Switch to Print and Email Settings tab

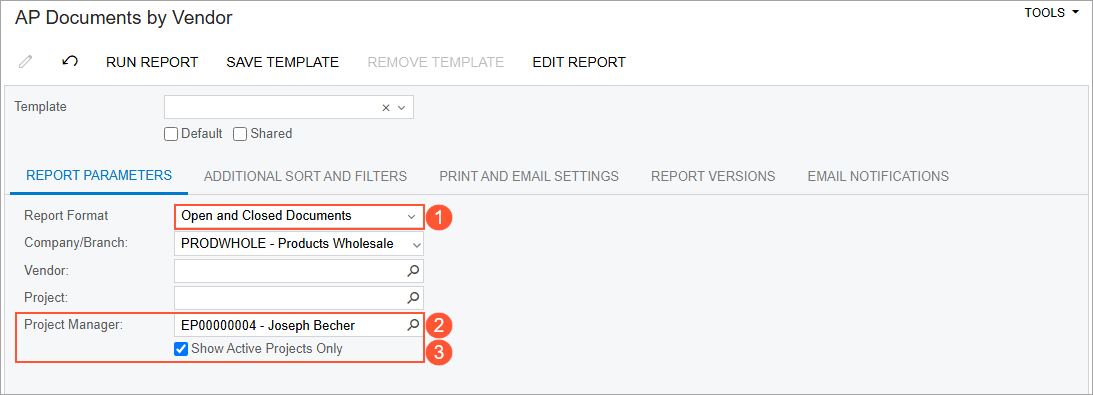click(529, 176)
